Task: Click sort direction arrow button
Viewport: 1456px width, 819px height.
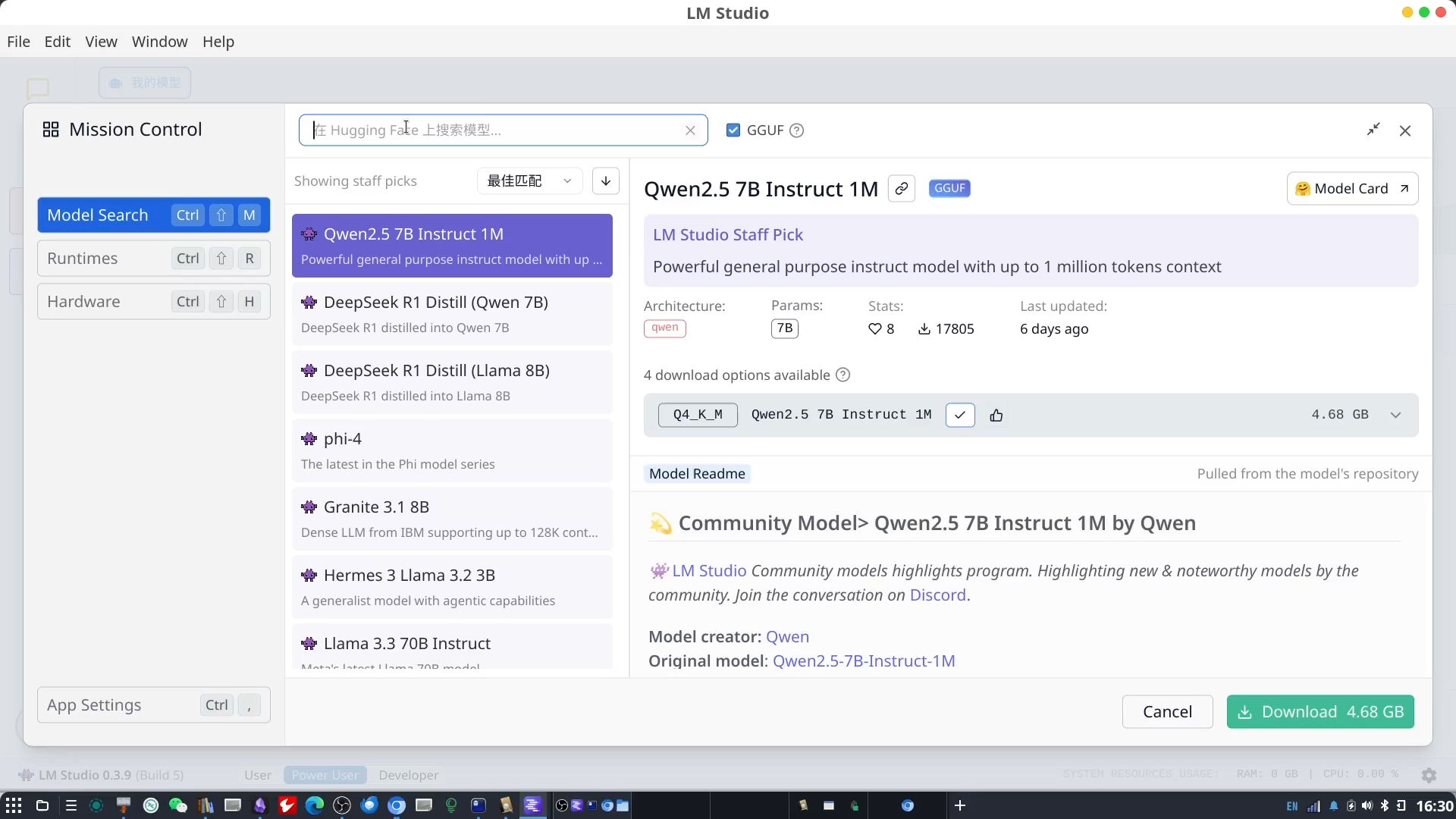Action: [x=605, y=181]
